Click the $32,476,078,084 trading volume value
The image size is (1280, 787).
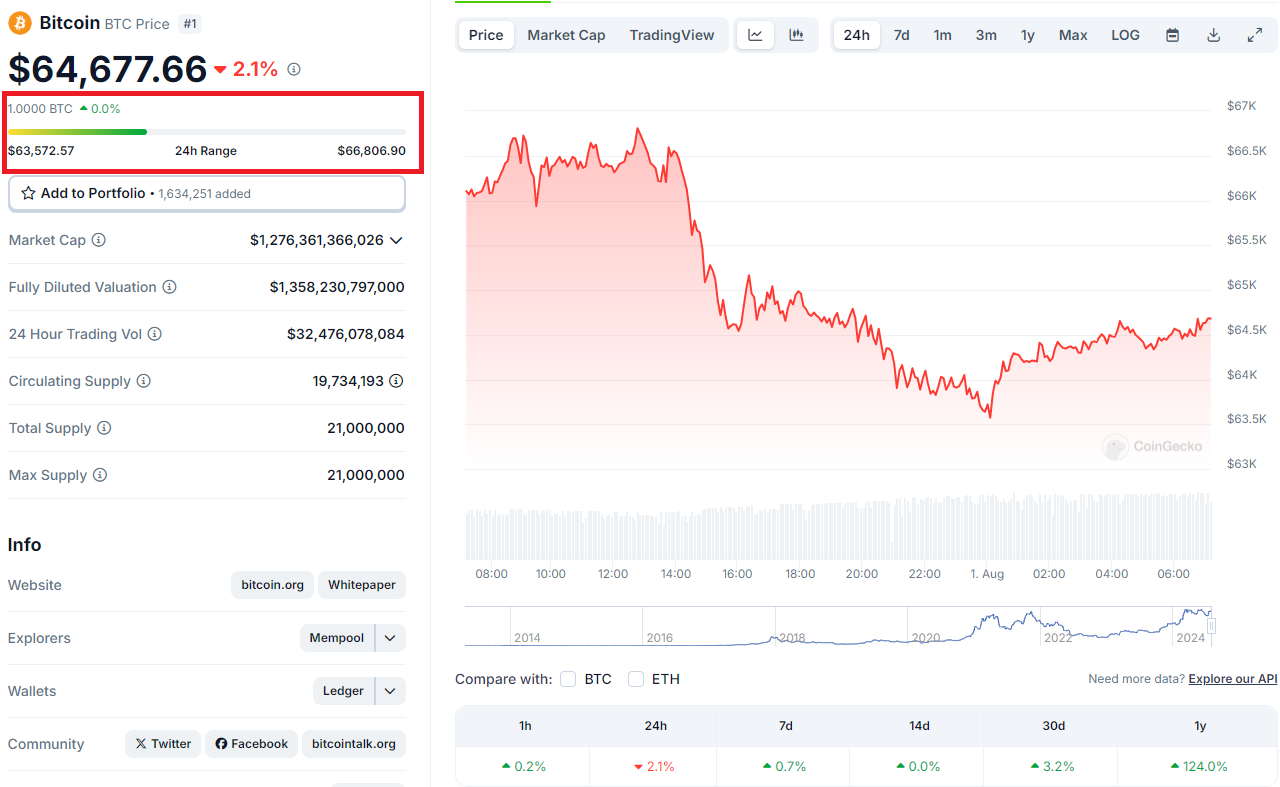coord(346,334)
